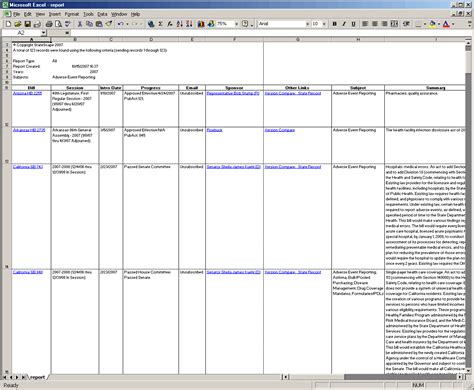Click the Name Box showing A2
Screen dimensions: 474x390
point(21,33)
